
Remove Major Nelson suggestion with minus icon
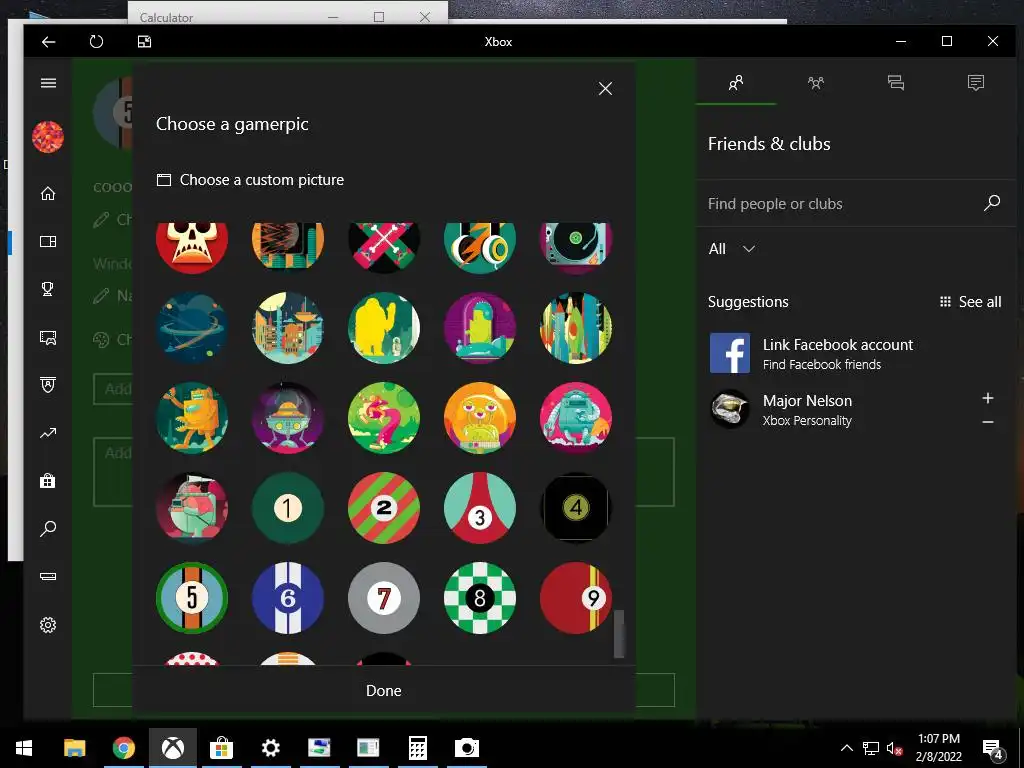[x=988, y=423]
